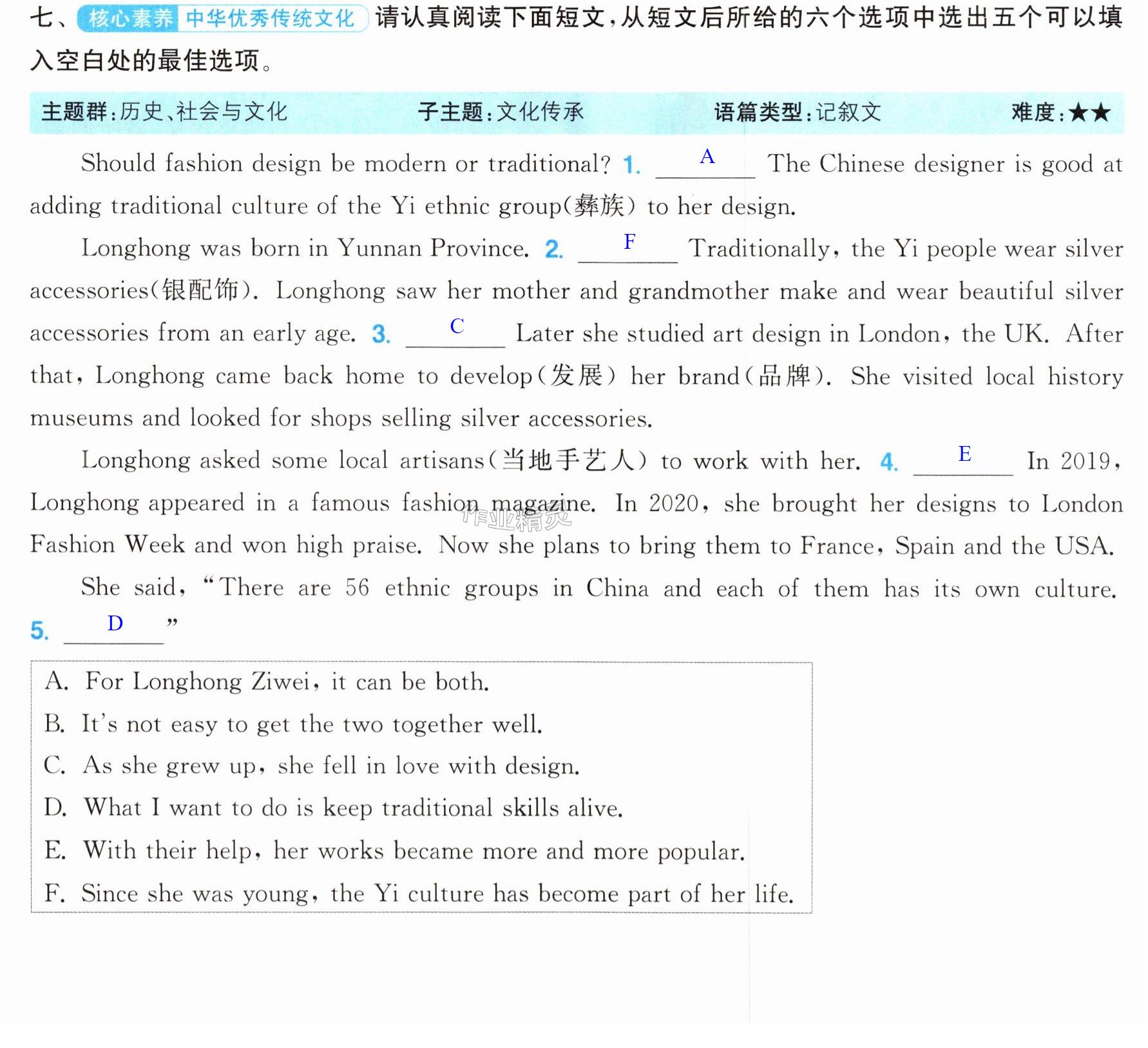1148x1048 pixels.
Task: Click the blank after number 3
Action: [x=455, y=335]
